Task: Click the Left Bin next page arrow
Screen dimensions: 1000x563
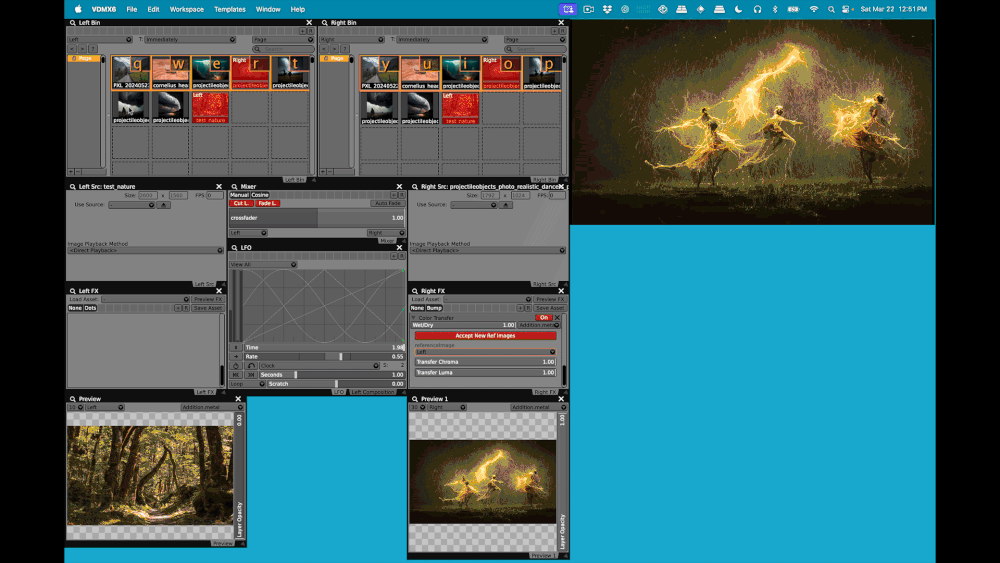Action: 82,49
